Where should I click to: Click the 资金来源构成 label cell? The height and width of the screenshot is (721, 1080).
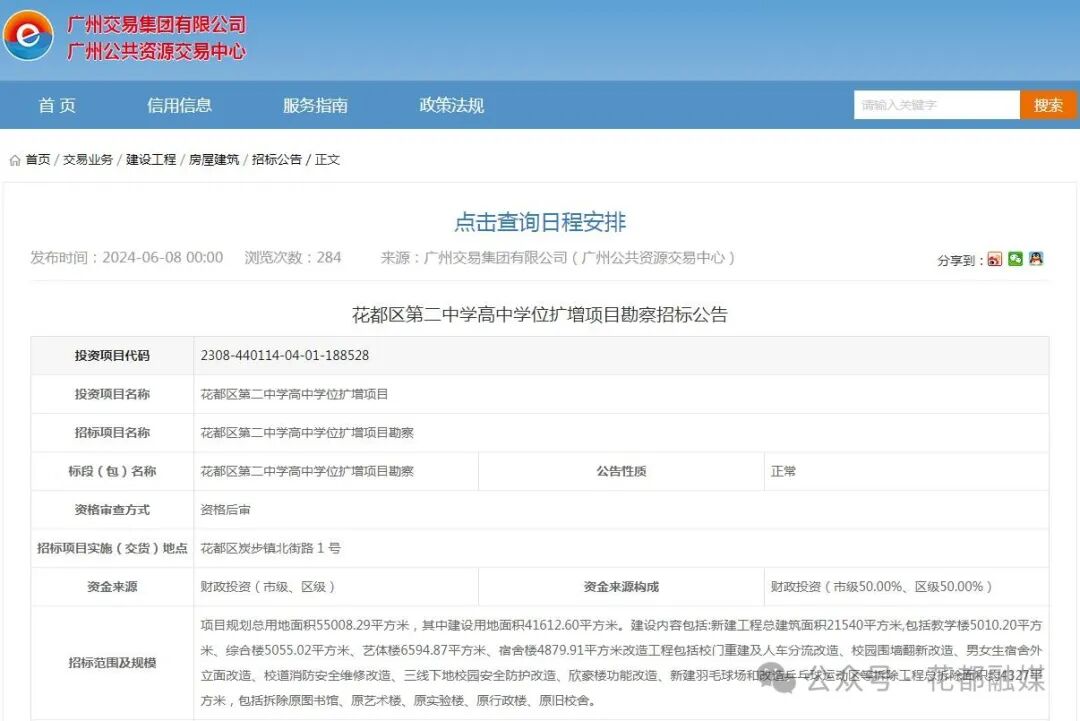[x=621, y=587]
